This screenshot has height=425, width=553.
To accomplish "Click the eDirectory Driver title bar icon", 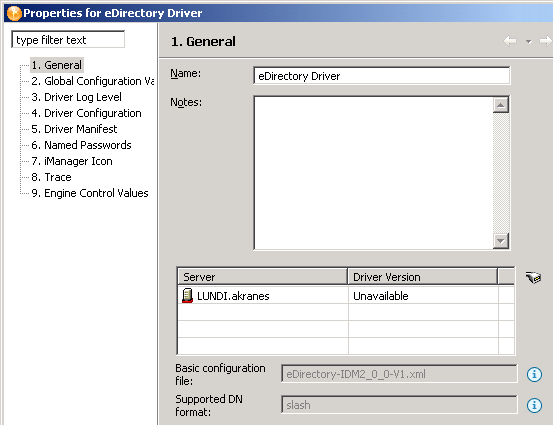I will point(14,13).
